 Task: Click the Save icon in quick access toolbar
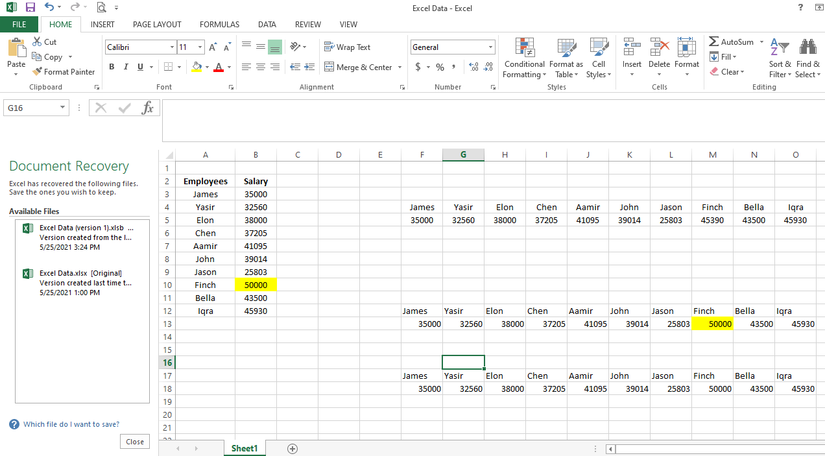pos(30,8)
